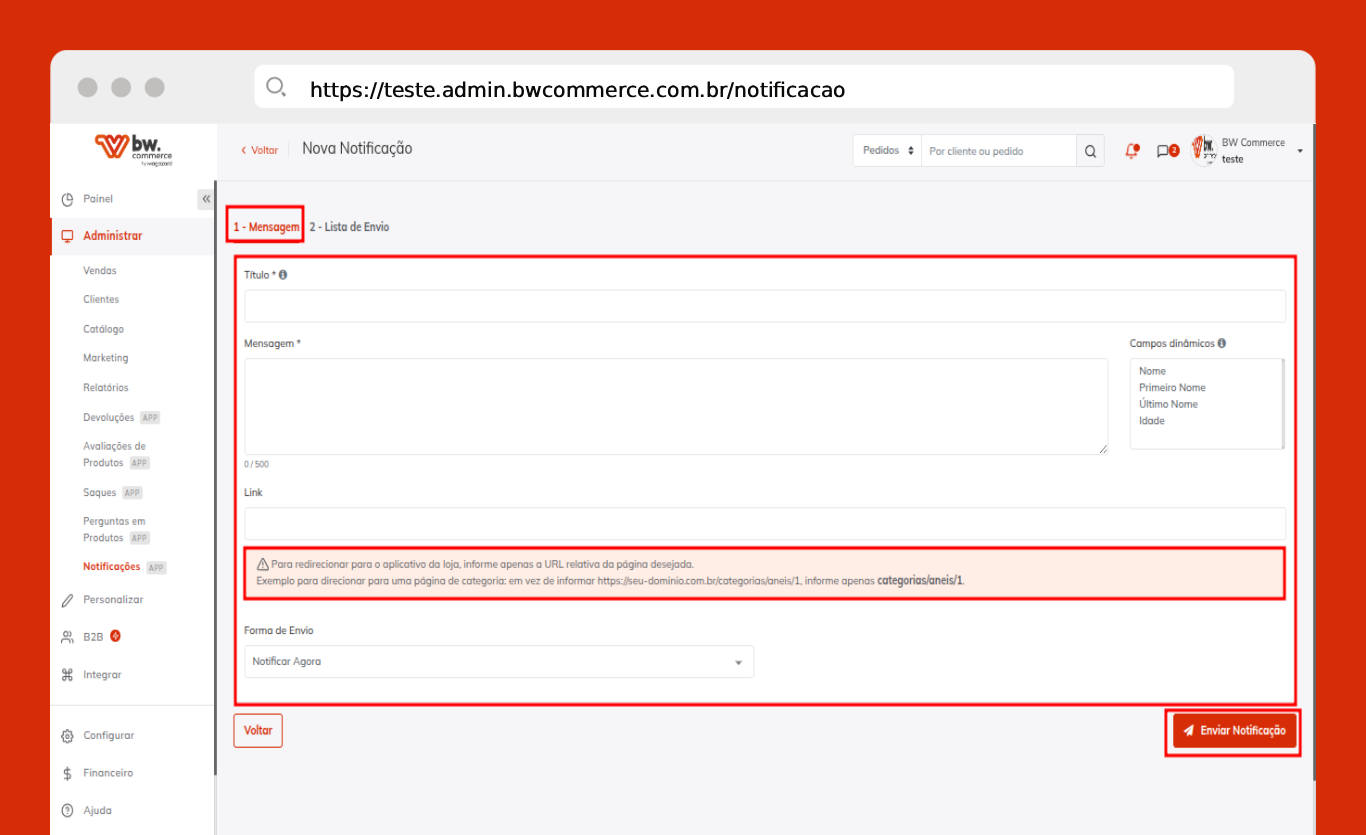Expand the BW Commerce account menu arrow

1300,151
